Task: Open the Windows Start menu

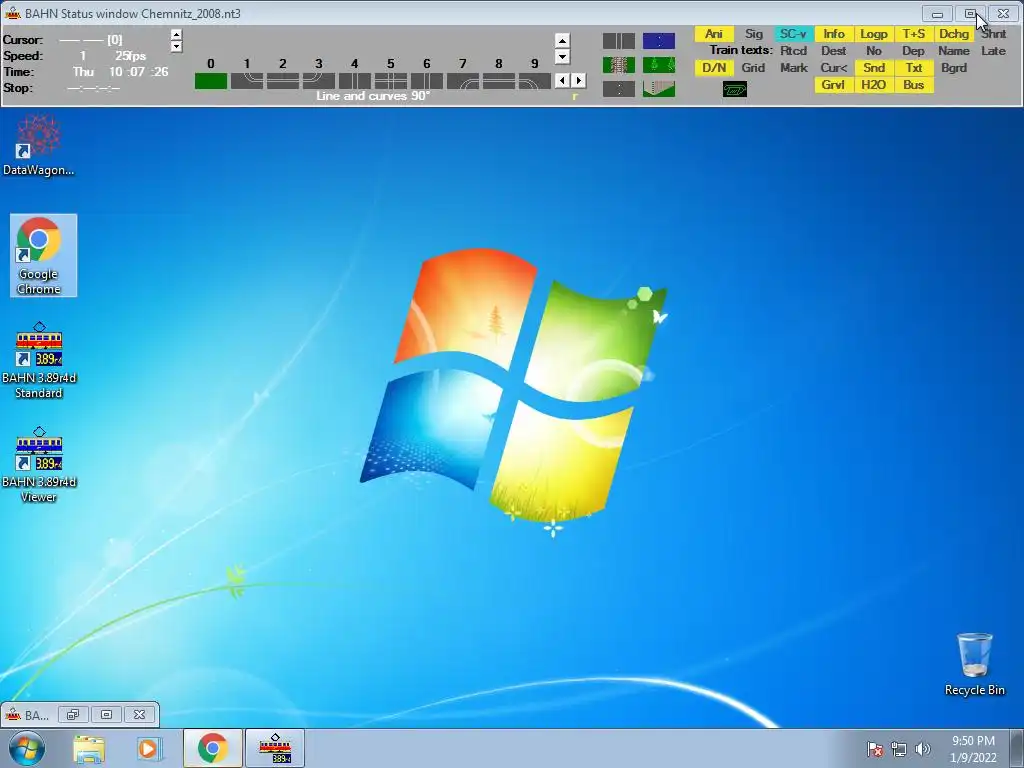Action: [x=27, y=748]
